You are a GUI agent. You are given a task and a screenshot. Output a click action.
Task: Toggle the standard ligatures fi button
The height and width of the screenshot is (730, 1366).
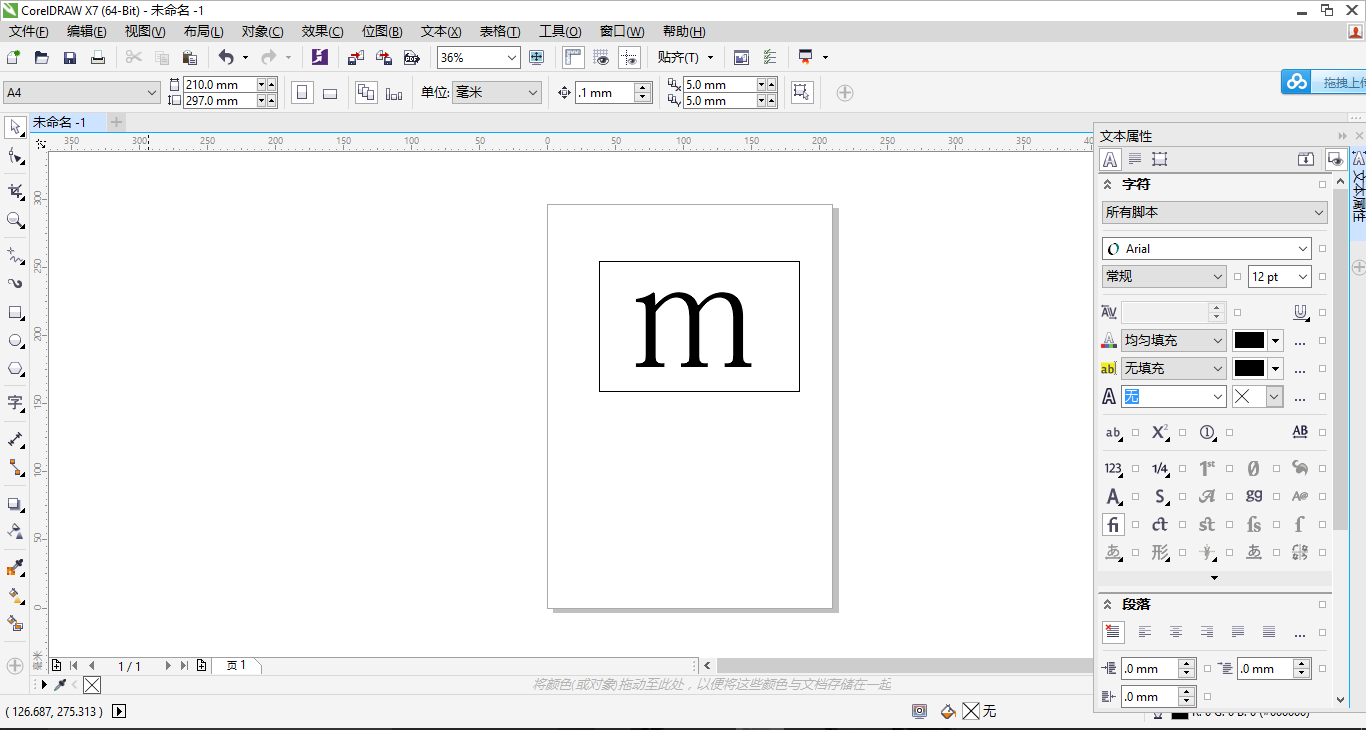(1113, 524)
